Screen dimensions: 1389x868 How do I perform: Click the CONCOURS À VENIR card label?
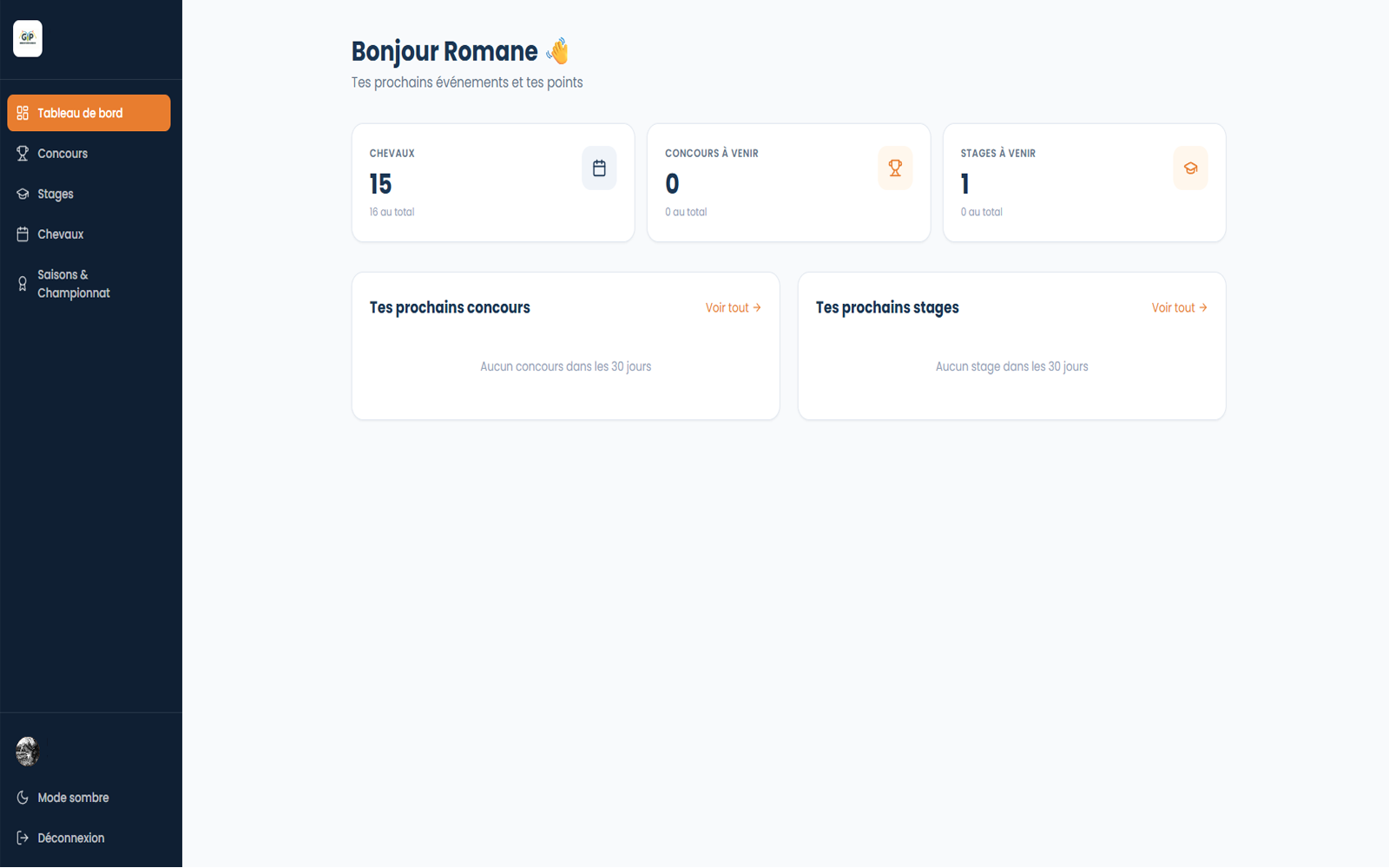[712, 154]
